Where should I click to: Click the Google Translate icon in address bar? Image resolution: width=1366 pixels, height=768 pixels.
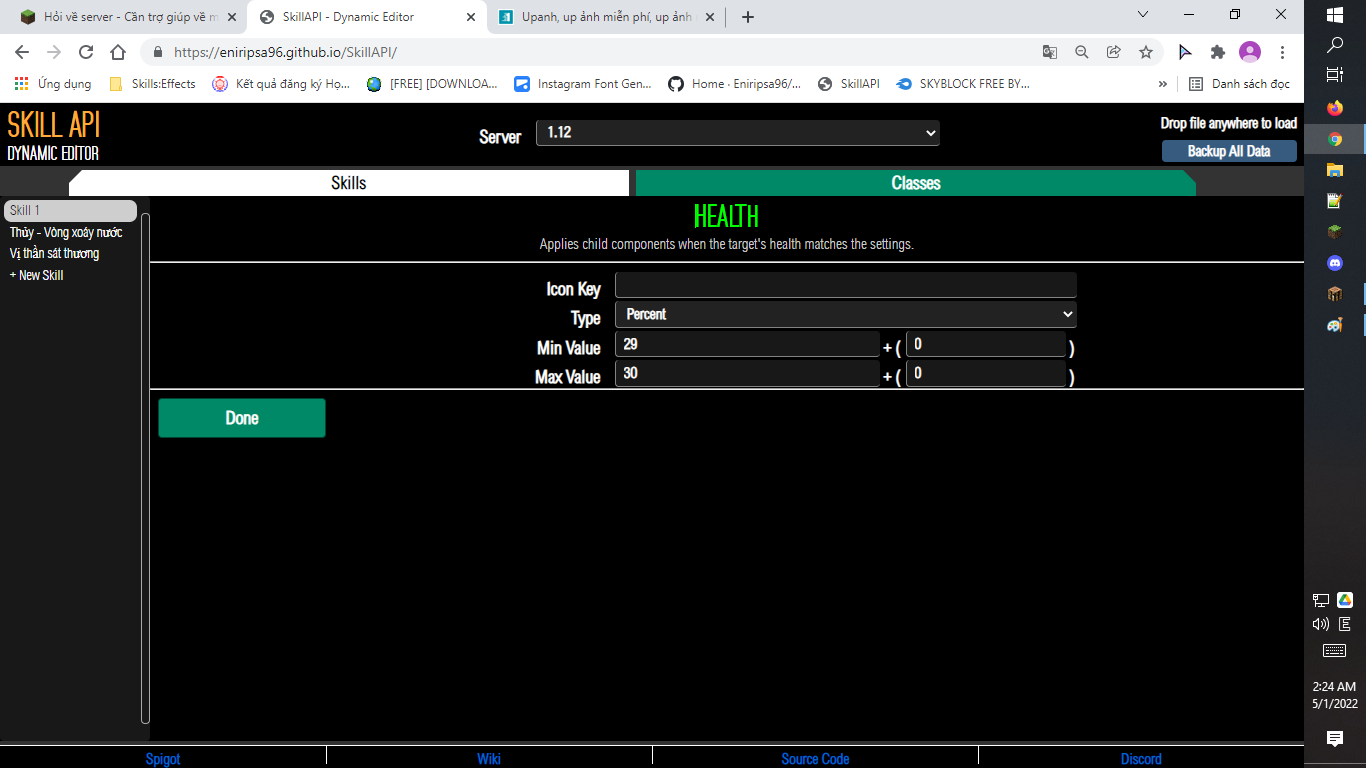(1049, 52)
